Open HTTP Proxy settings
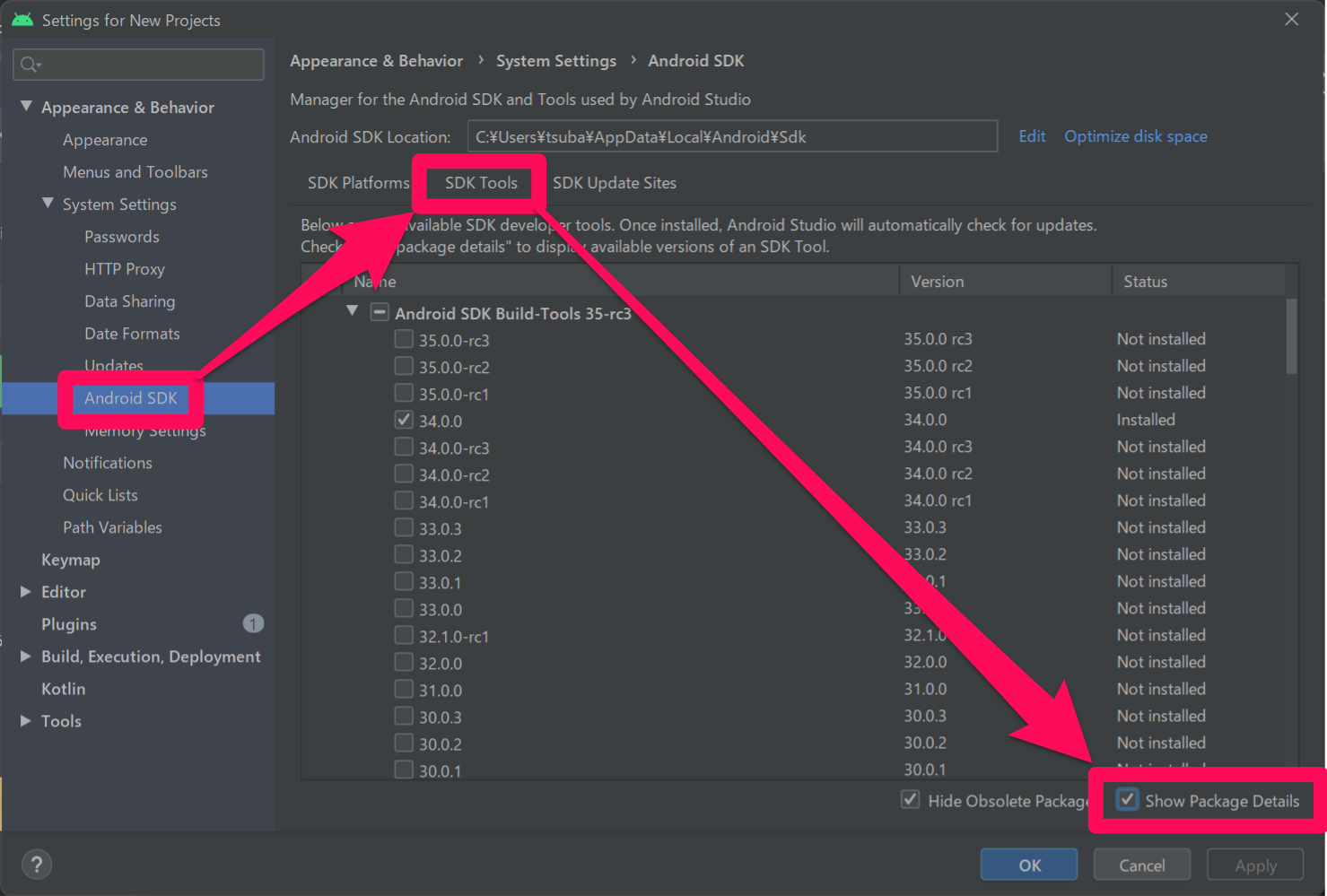1327x896 pixels. pyautogui.click(x=125, y=269)
